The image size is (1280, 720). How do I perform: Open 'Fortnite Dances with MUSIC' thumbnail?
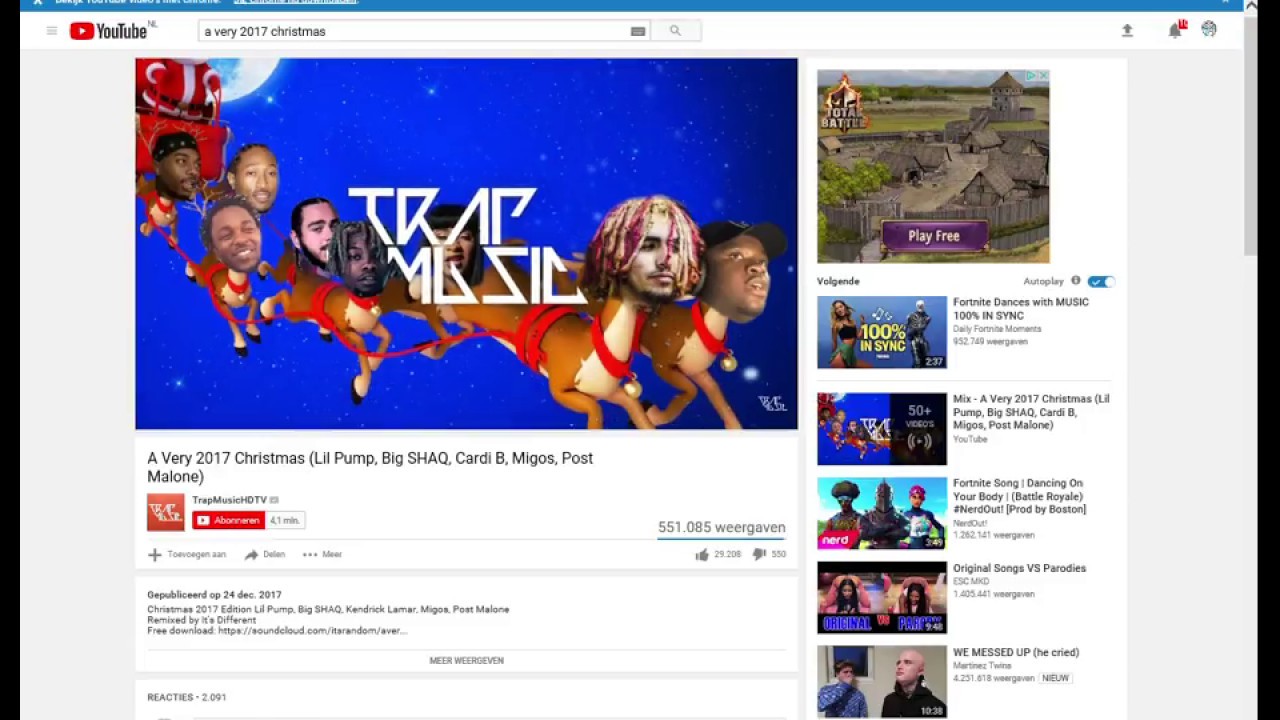pos(882,332)
